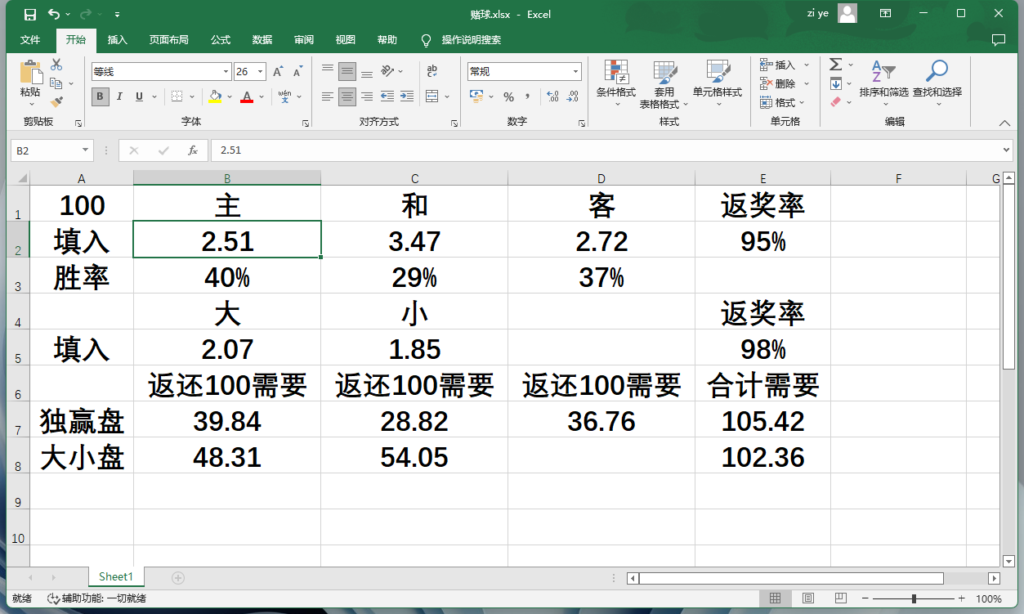Toggle underline formatting
The height and width of the screenshot is (614, 1024).
(139, 97)
